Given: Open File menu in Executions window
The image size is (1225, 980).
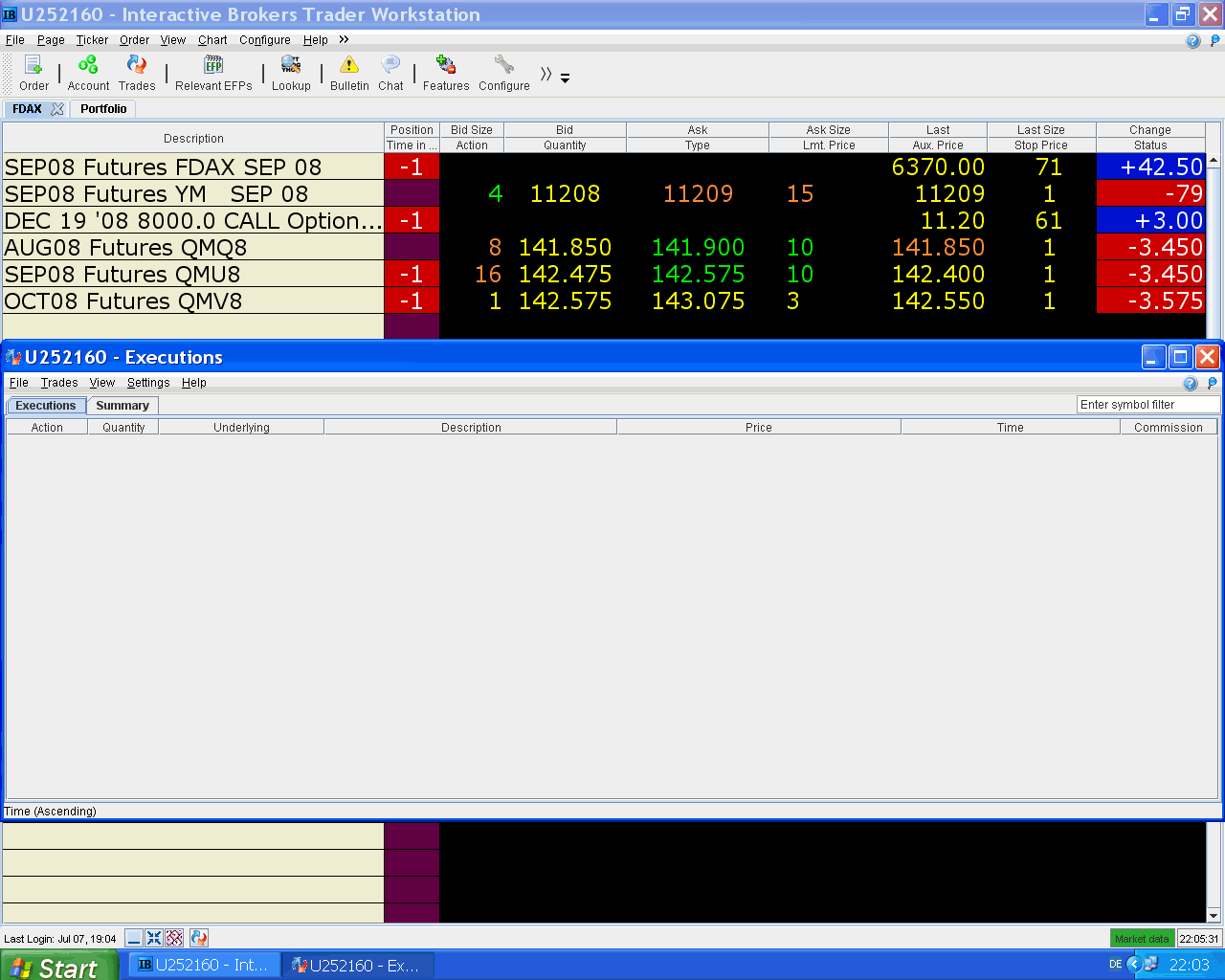Looking at the screenshot, I should [18, 383].
